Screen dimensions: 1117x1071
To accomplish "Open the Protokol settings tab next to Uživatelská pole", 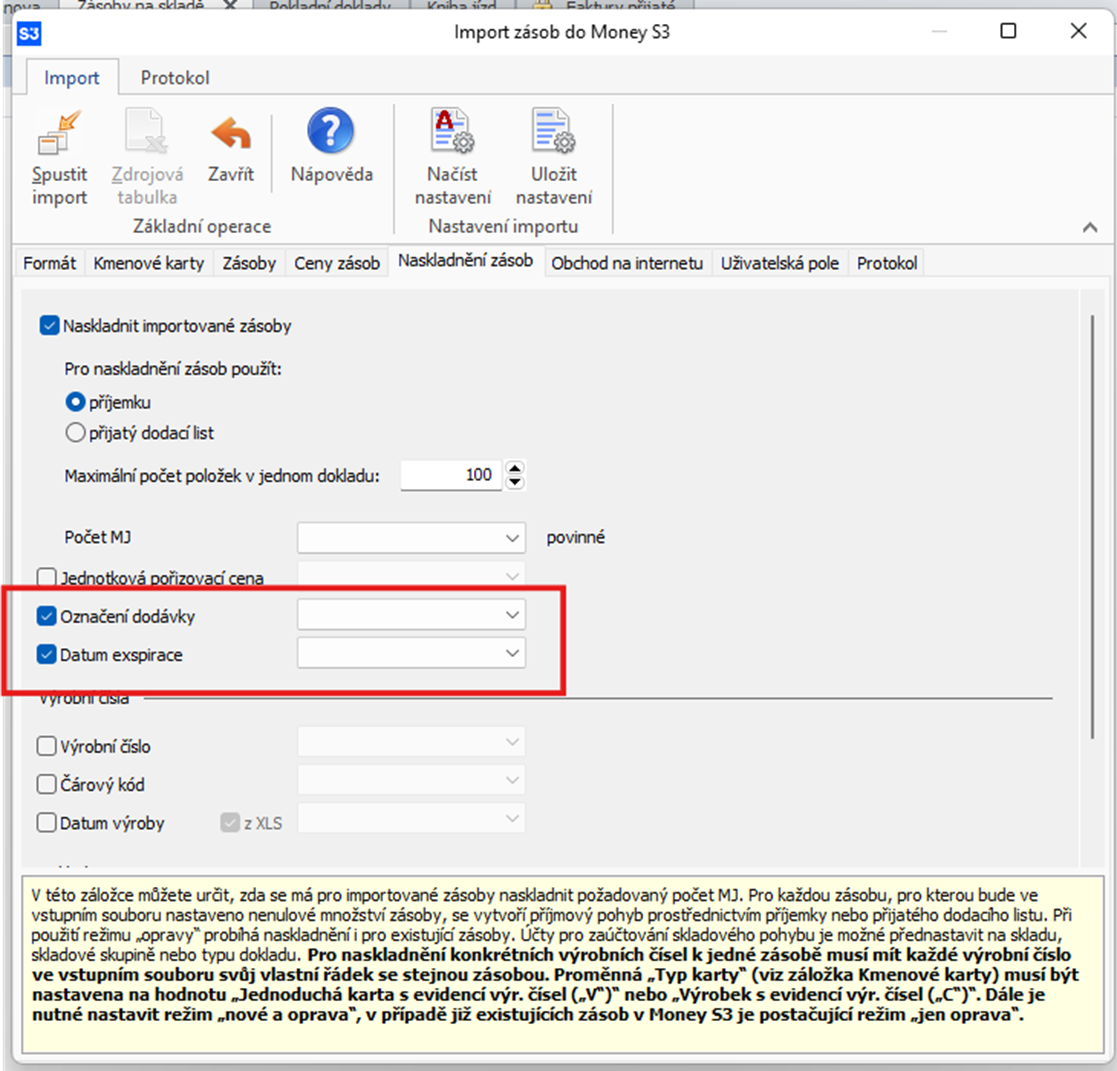I will [887, 263].
